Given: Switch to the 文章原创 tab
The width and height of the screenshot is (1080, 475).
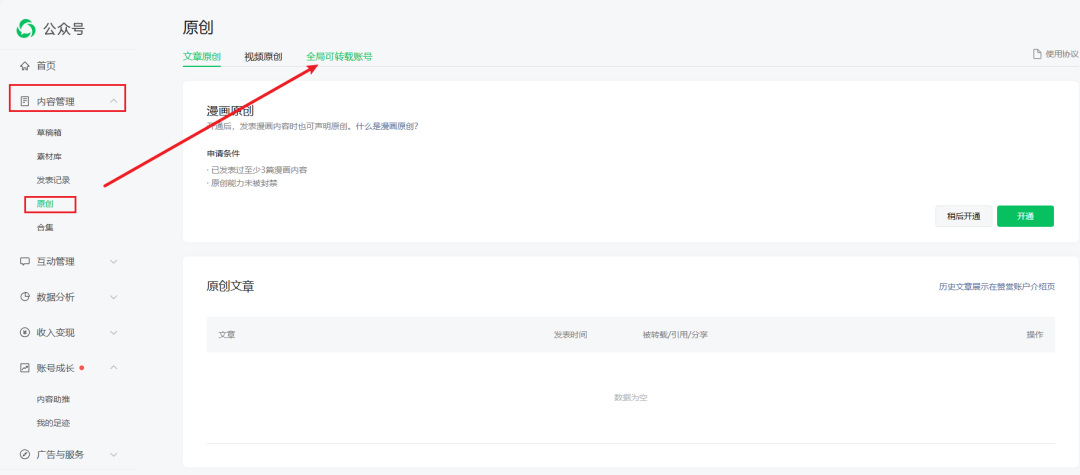Looking at the screenshot, I should (x=202, y=56).
